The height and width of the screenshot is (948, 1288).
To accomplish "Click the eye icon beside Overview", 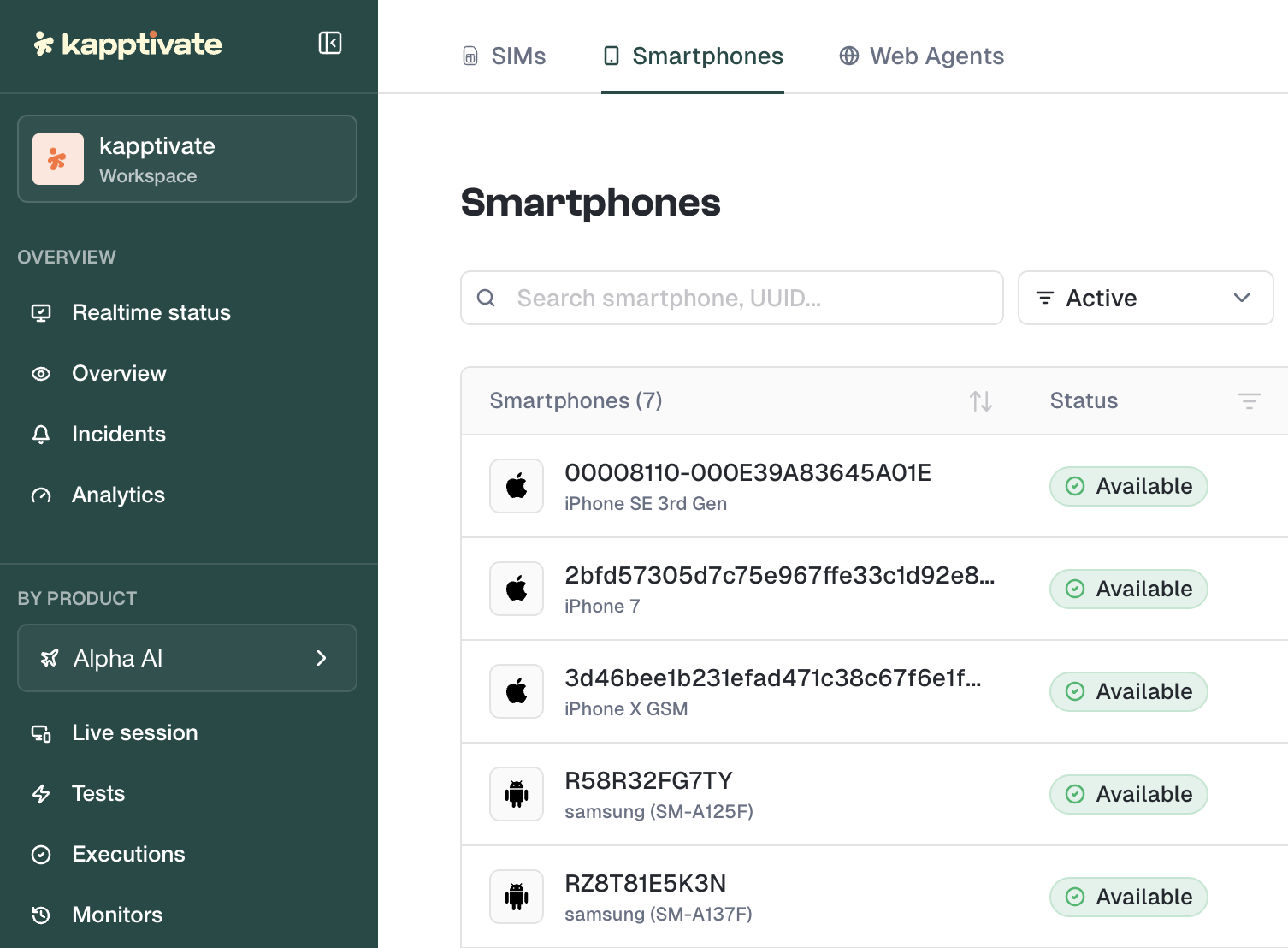I will [x=41, y=374].
